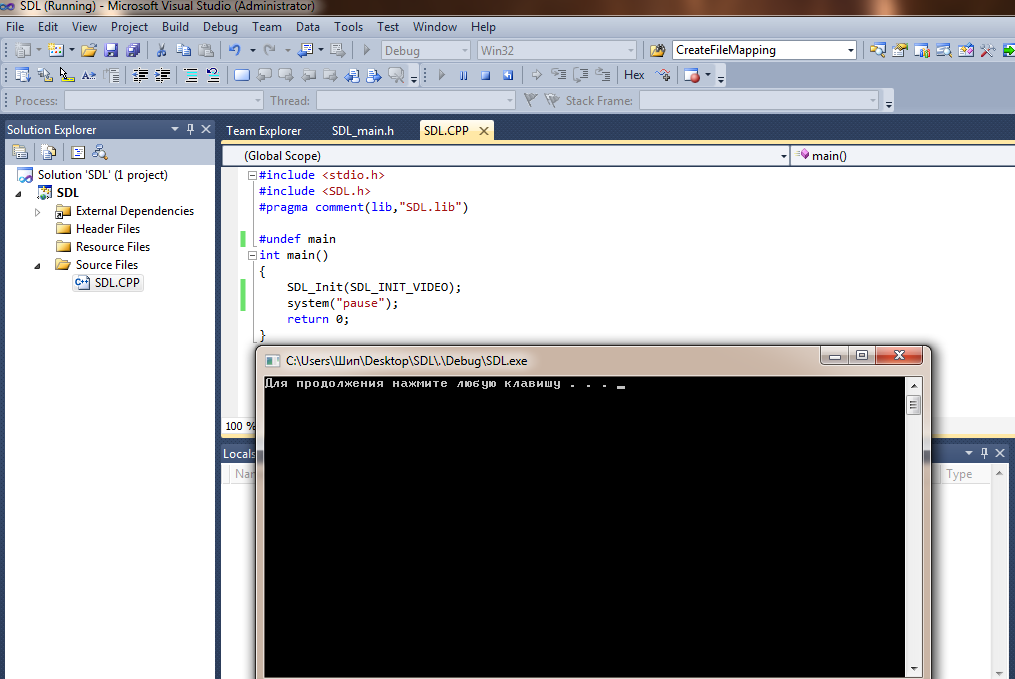Toggle auto-hide pin on Solution Explorer
This screenshot has height=679, width=1015.
pos(190,130)
